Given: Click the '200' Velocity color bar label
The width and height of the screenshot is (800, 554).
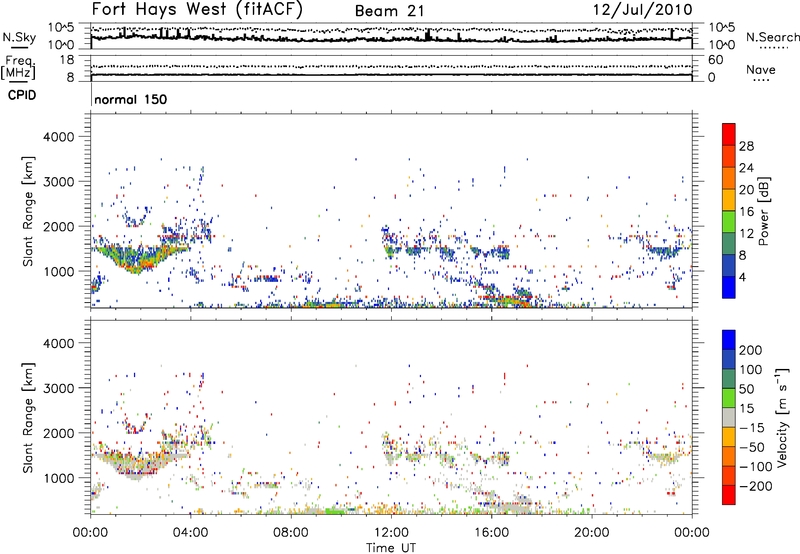Looking at the screenshot, I should point(751,350).
